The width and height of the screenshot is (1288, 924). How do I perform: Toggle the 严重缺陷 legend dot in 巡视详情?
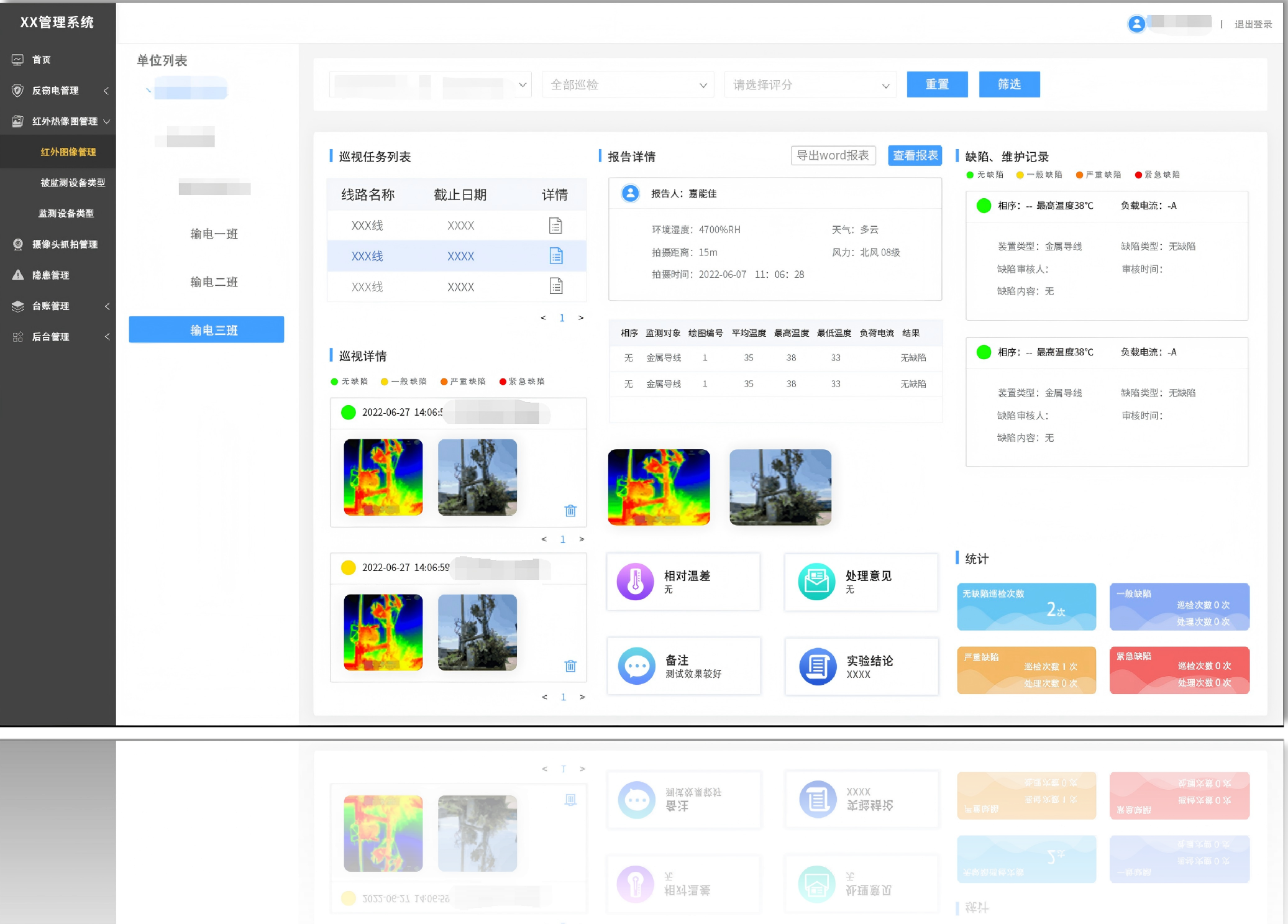tap(444, 381)
